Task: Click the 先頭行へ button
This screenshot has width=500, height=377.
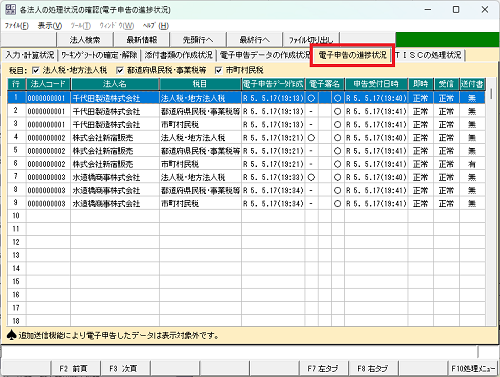Action: coord(198,40)
